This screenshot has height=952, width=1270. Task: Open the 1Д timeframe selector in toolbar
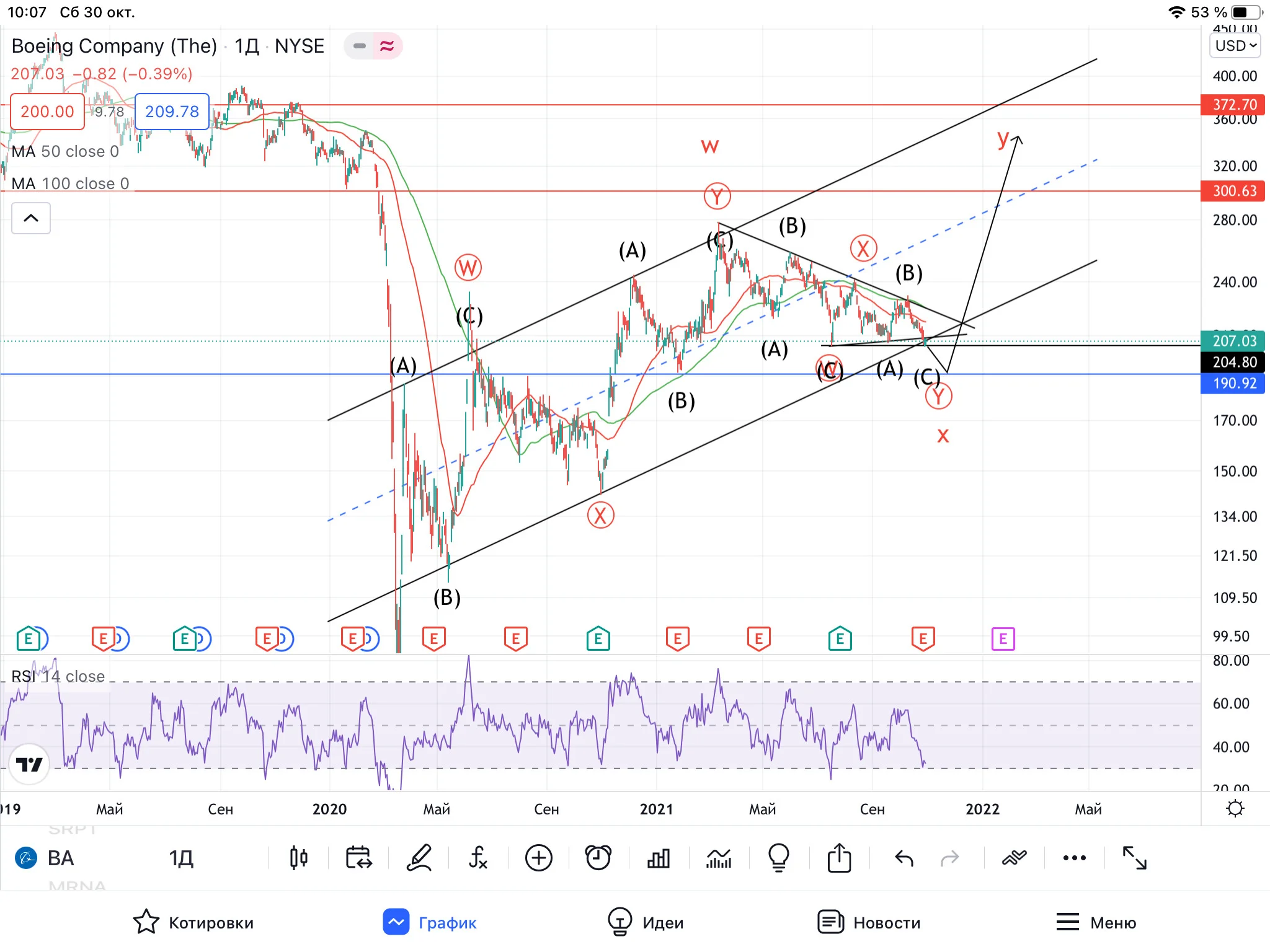(181, 858)
